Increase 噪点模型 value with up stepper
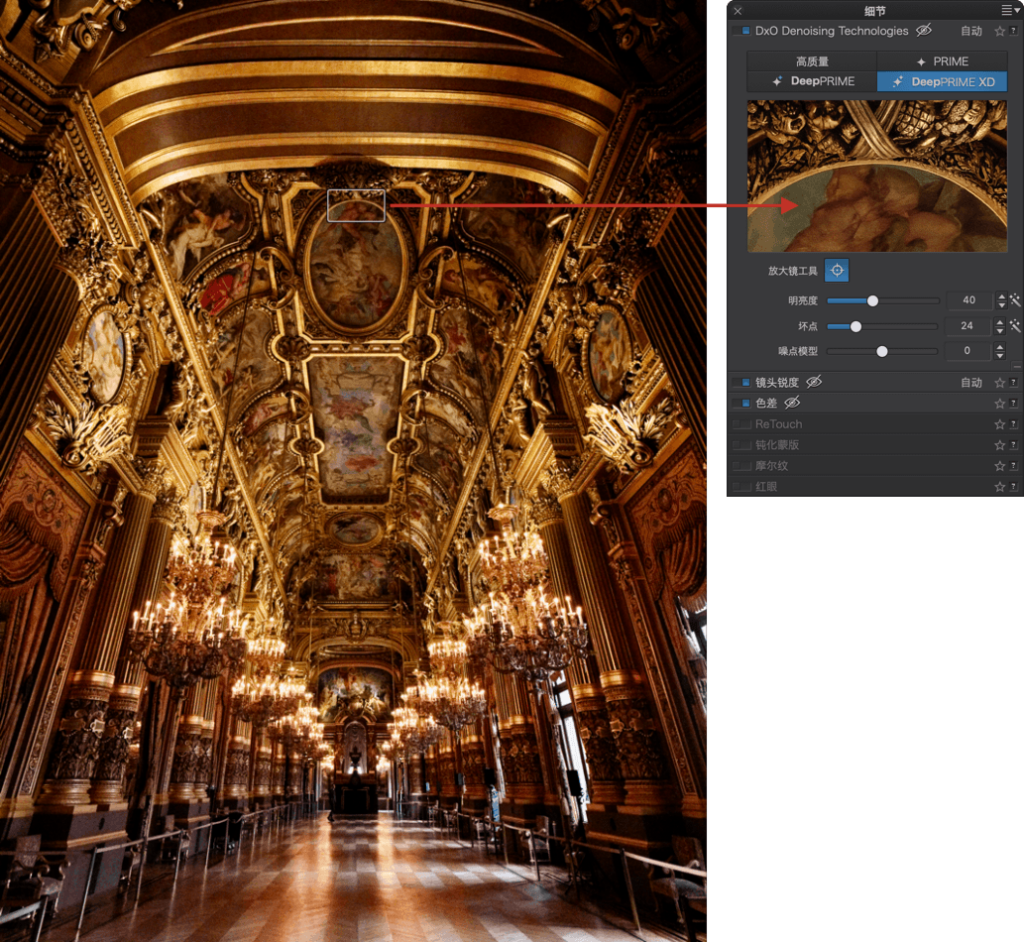Viewport: 1024px width, 942px height. (x=1000, y=347)
